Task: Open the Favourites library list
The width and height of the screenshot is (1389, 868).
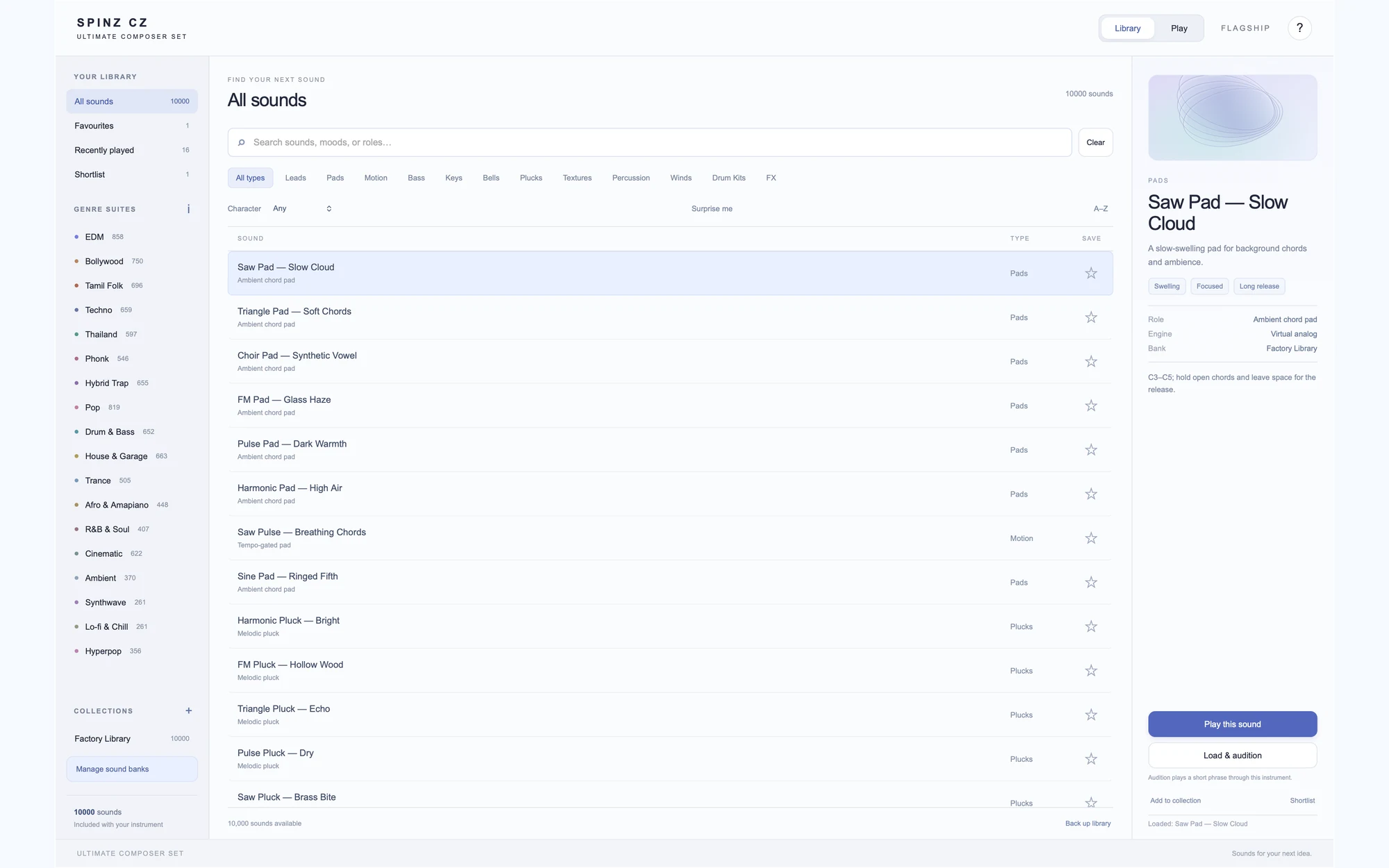Action: click(x=132, y=126)
